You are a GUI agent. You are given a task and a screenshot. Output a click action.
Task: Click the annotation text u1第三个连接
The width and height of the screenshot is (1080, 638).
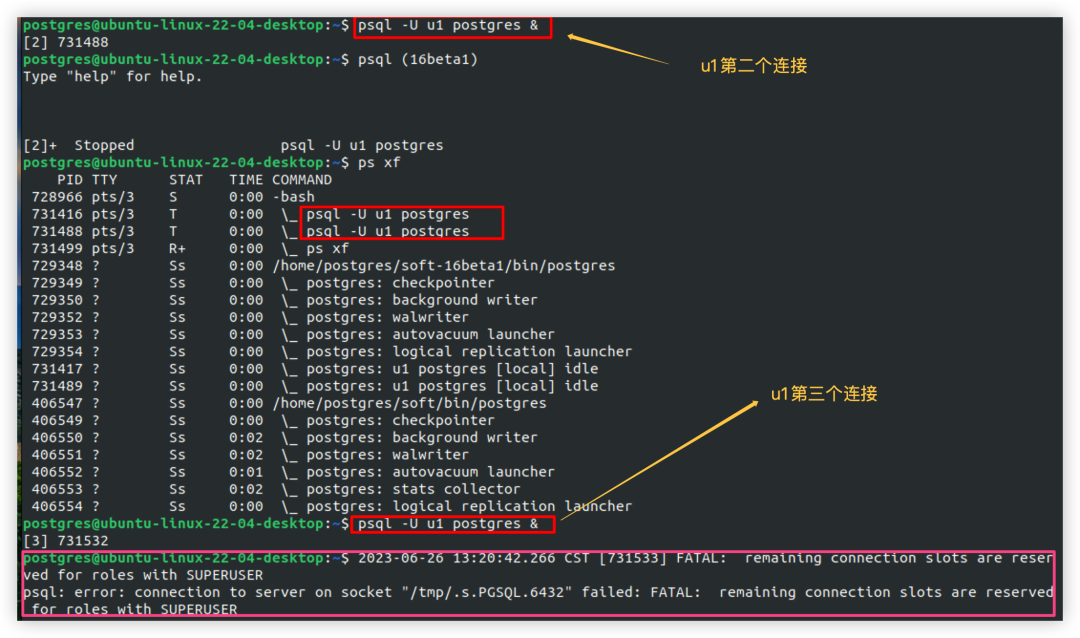[824, 394]
